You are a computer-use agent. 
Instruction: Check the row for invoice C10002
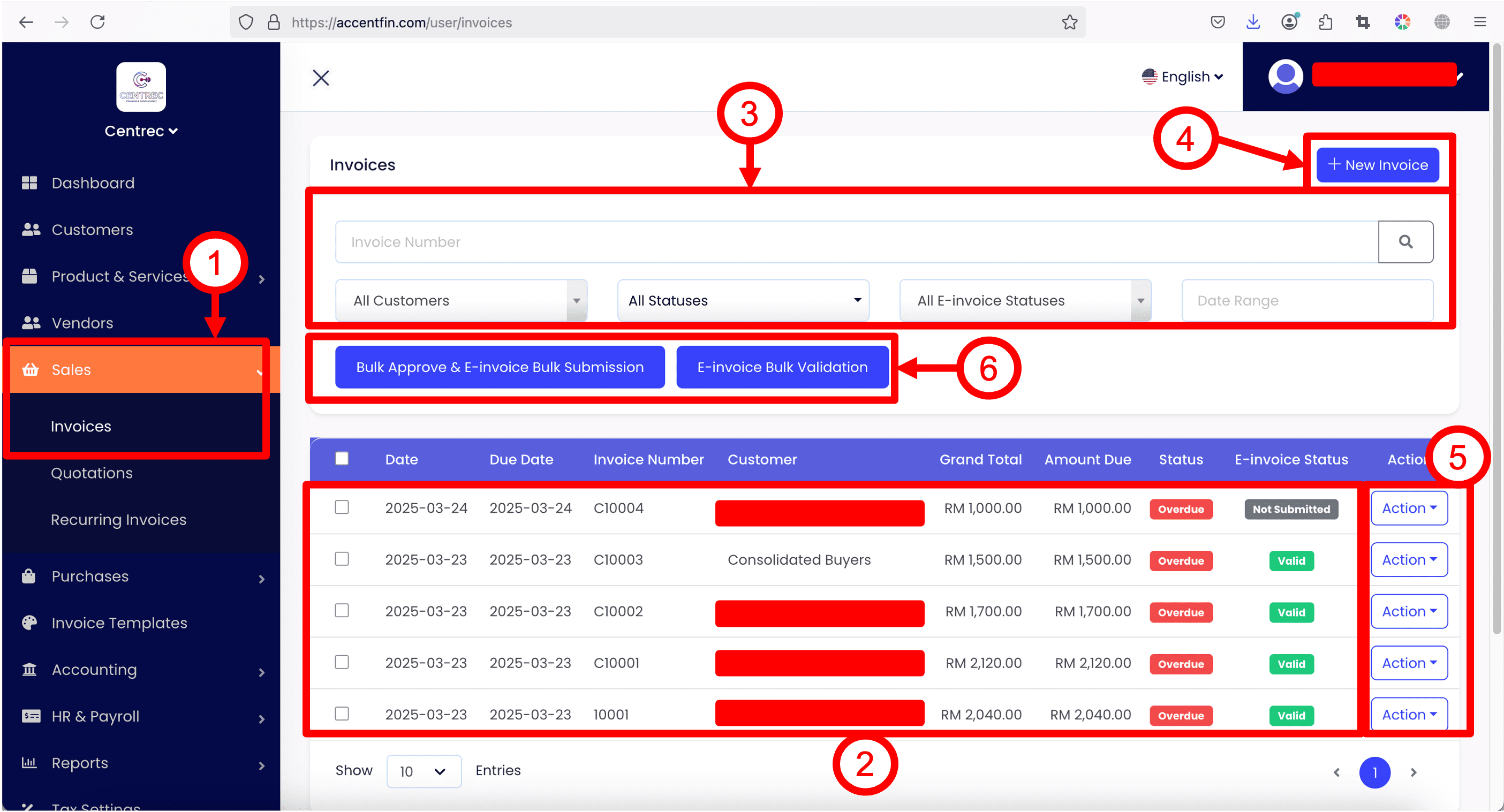[x=342, y=611]
